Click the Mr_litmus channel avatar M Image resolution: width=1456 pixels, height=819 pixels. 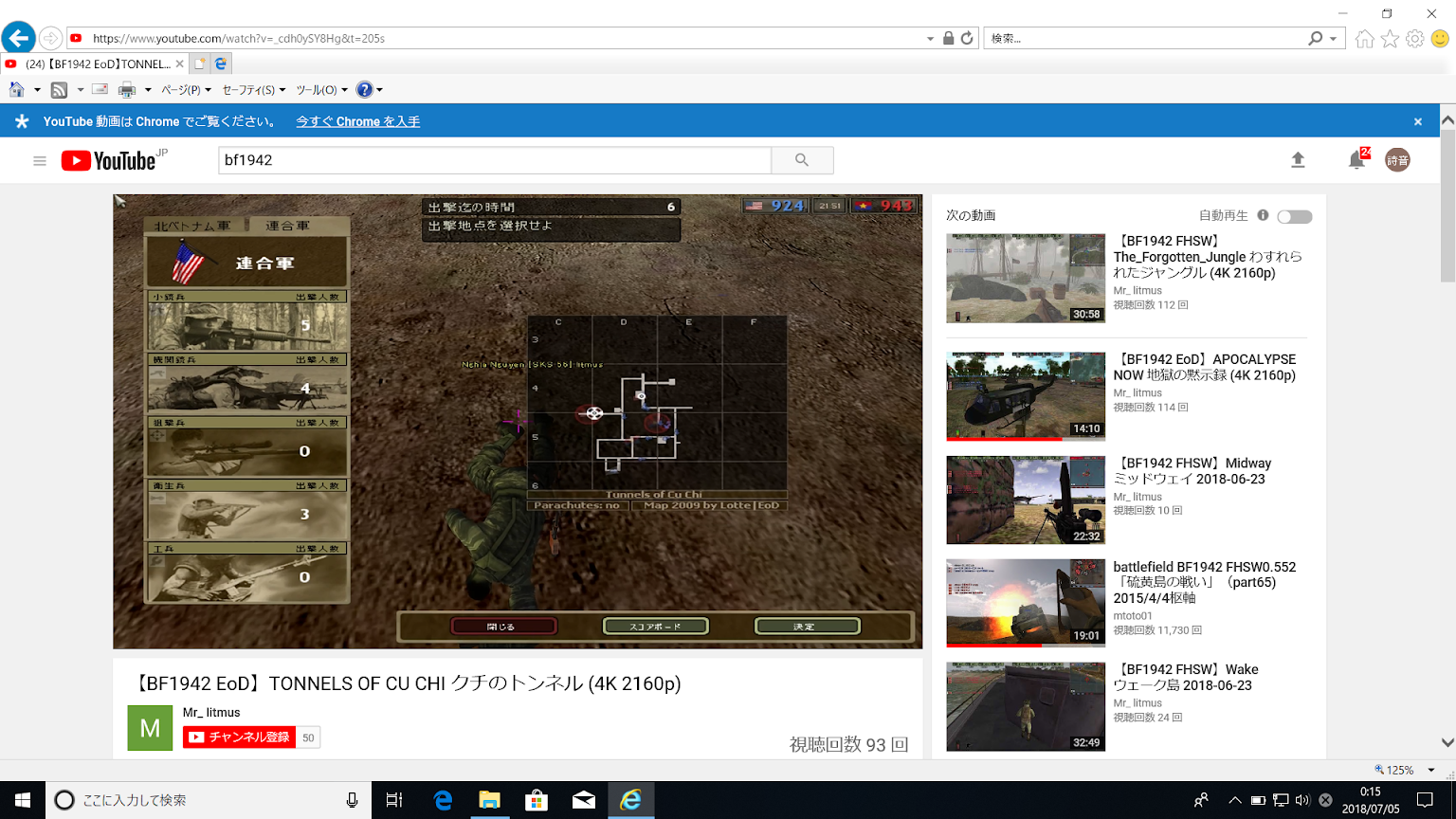(x=150, y=728)
